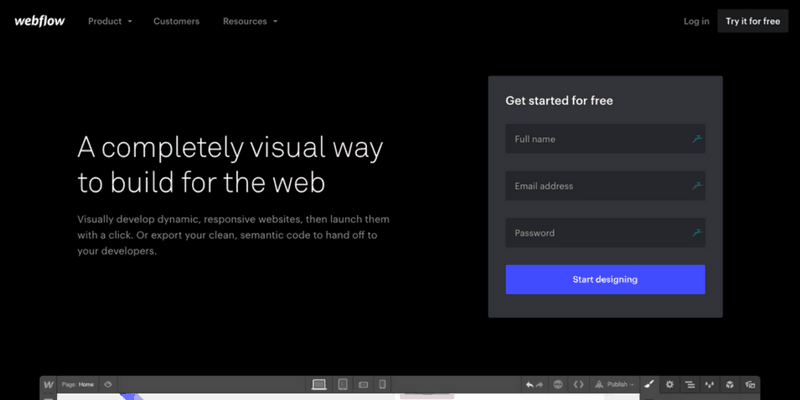This screenshot has width=800, height=400.
Task: Select the mobile portrait breakpoint icon
Action: (x=383, y=384)
